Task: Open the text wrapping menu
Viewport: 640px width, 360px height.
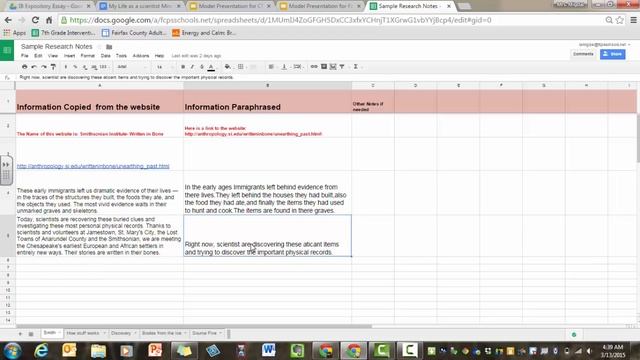Action: click(298, 67)
